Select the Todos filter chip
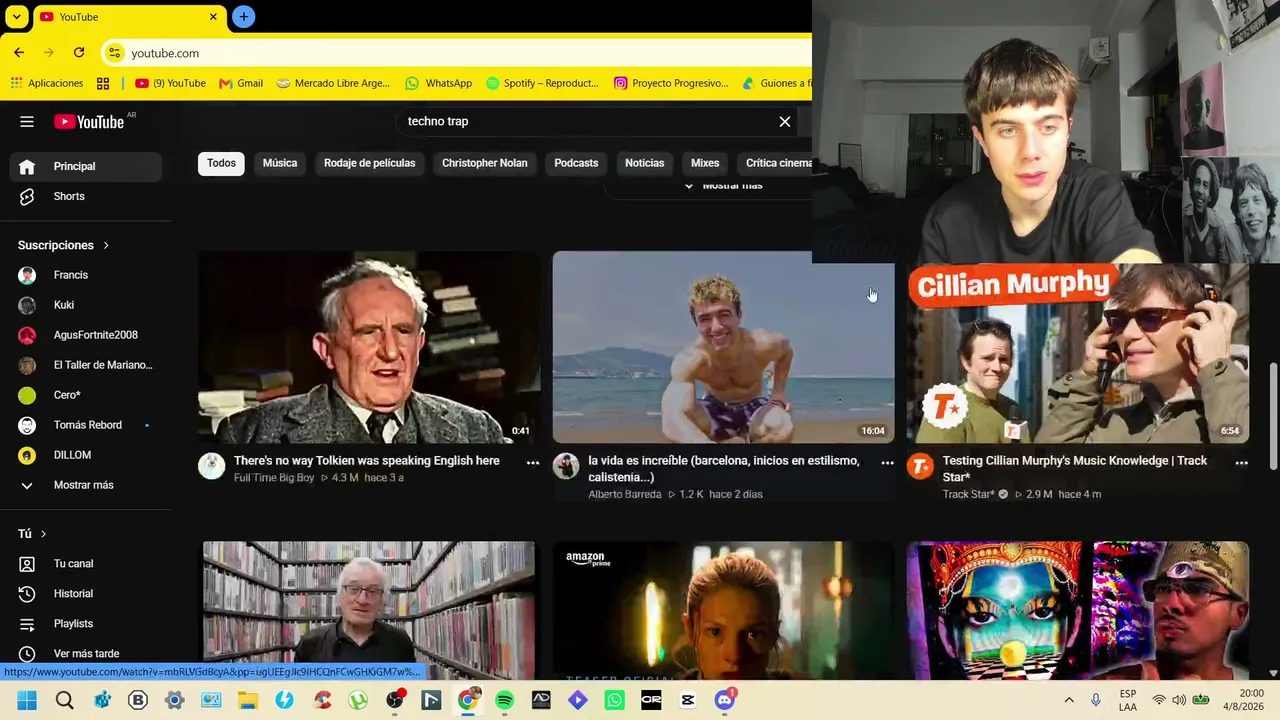 click(221, 163)
